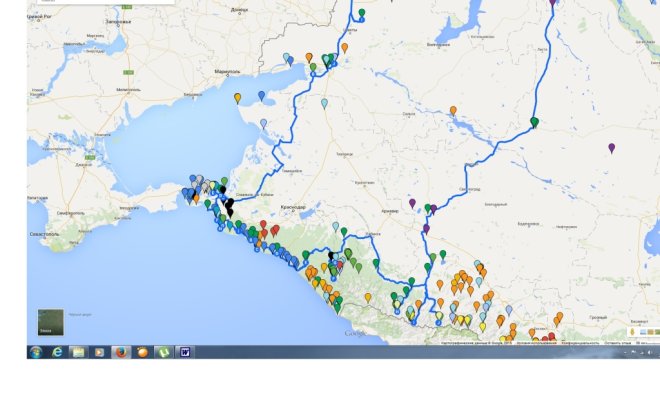Click the orange ball taskbar icon
The width and height of the screenshot is (660, 413).
pyautogui.click(x=142, y=352)
